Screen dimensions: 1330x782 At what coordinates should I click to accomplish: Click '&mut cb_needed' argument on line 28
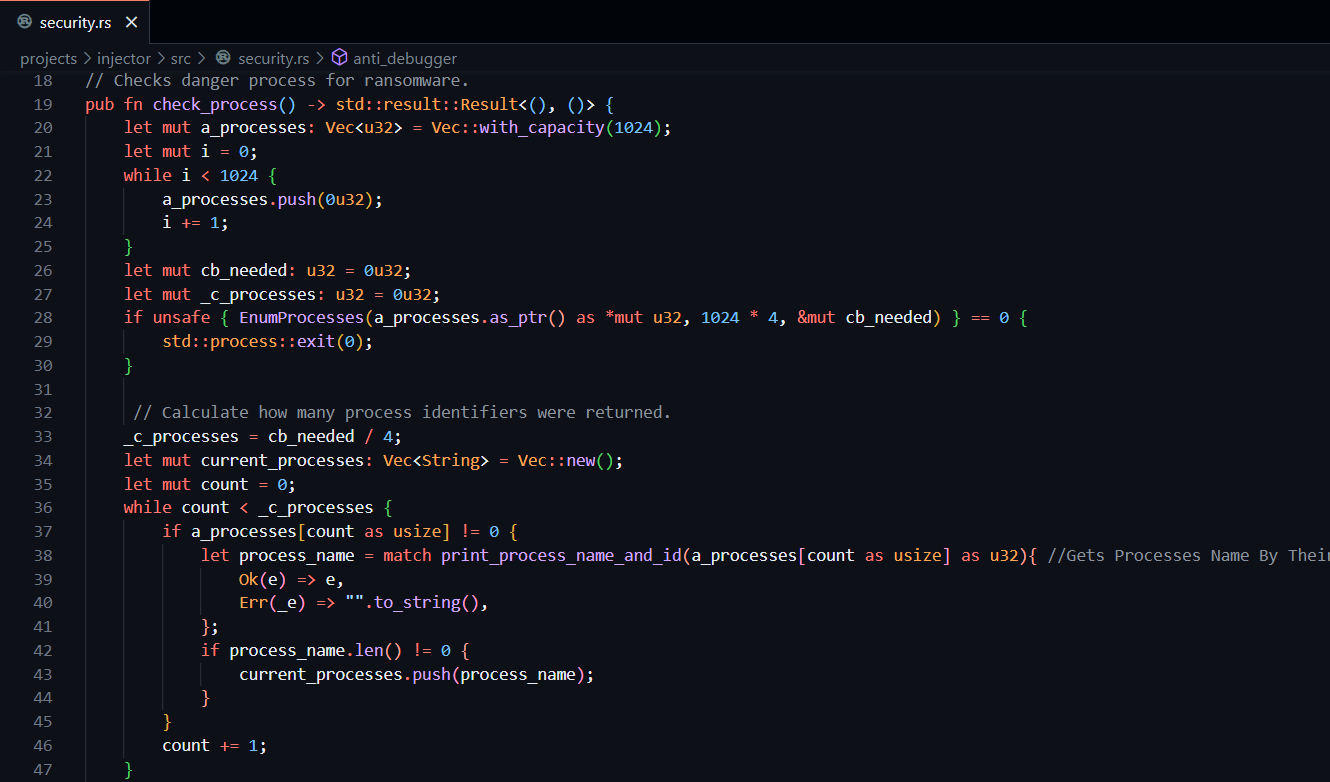click(x=865, y=318)
